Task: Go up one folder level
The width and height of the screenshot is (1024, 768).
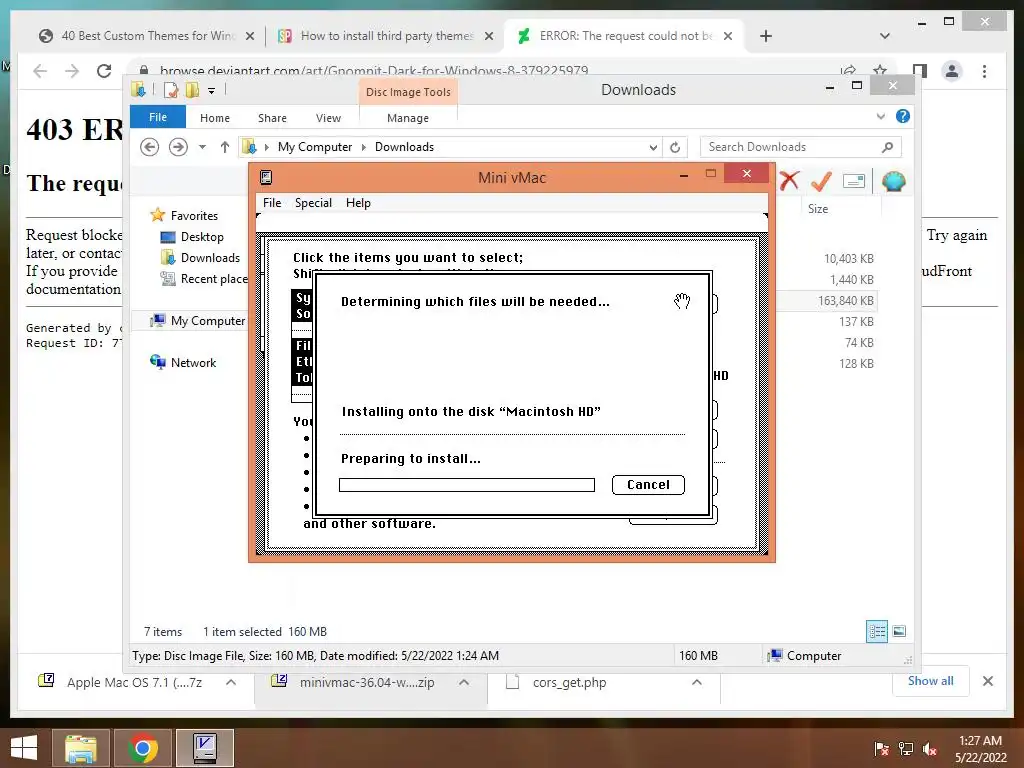Action: pyautogui.click(x=225, y=147)
